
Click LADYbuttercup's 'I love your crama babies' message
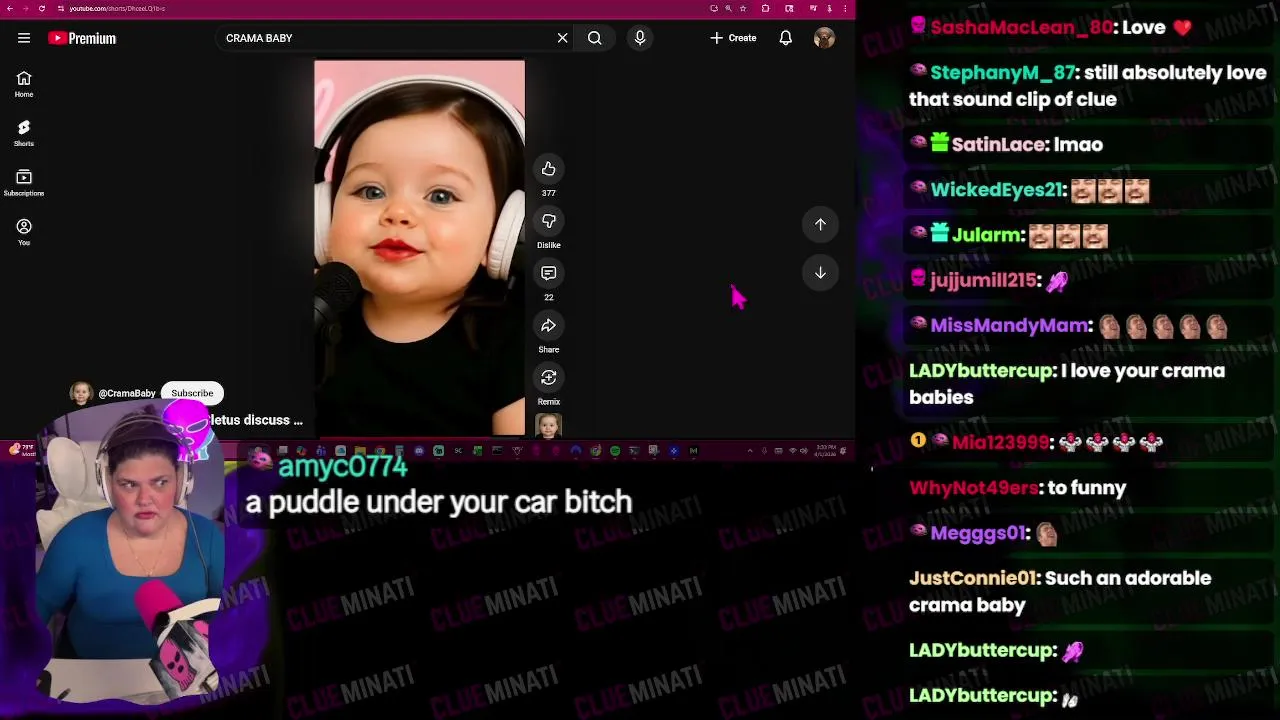click(x=1067, y=384)
